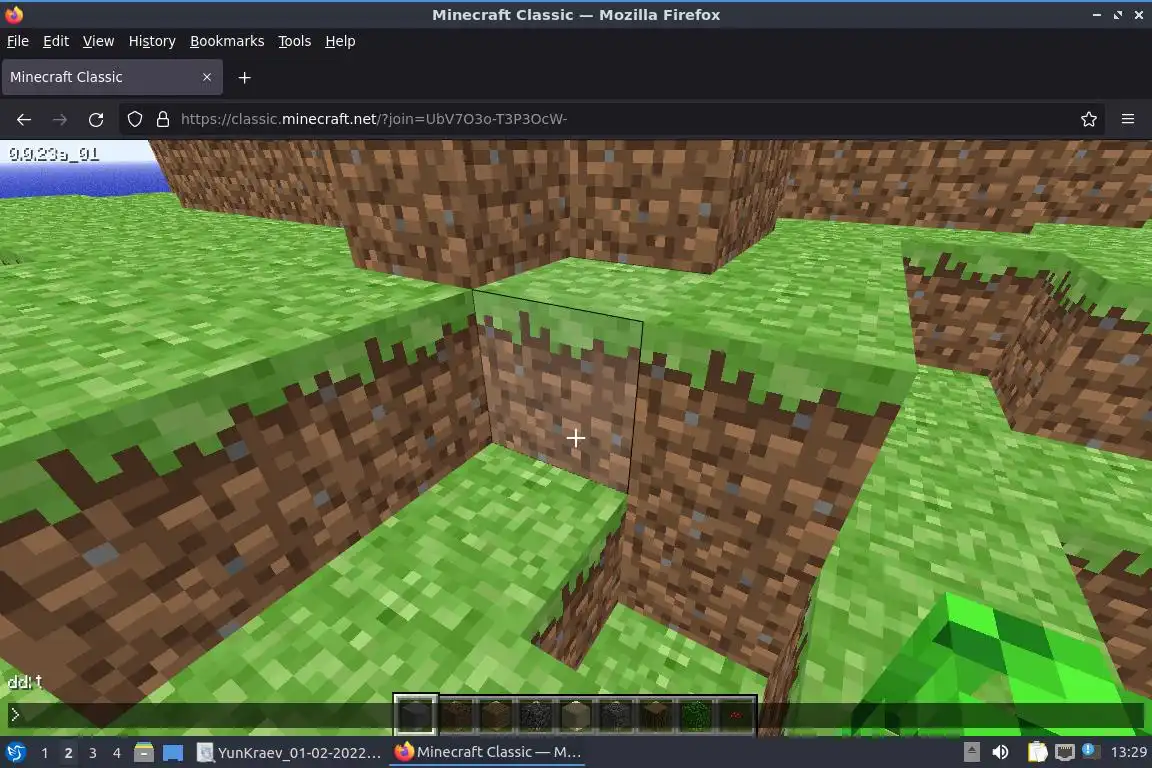This screenshot has height=768, width=1152.
Task: Open the removable media eject tray icon
Action: click(x=971, y=752)
